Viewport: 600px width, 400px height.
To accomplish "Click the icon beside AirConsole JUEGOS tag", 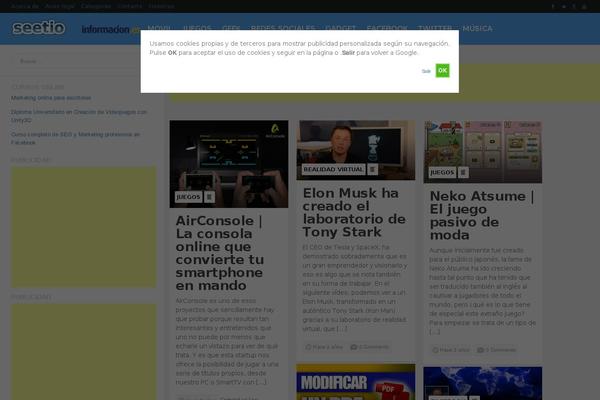I will tap(209, 197).
